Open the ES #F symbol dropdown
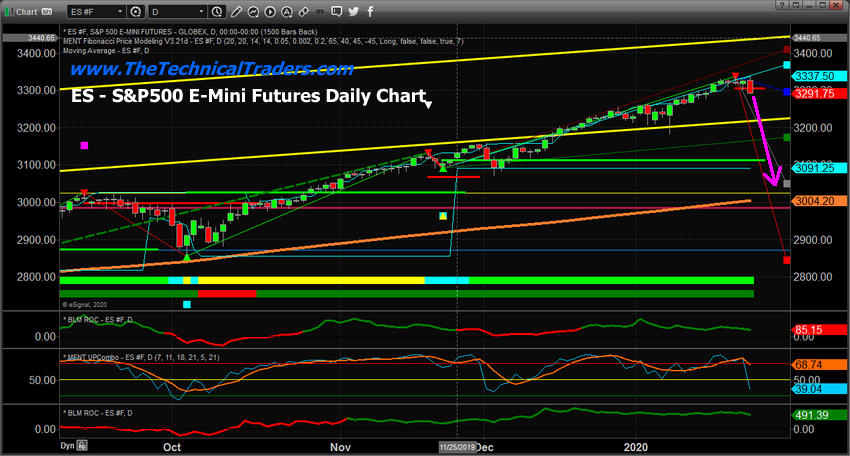This screenshot has height=456, width=850. coord(97,11)
